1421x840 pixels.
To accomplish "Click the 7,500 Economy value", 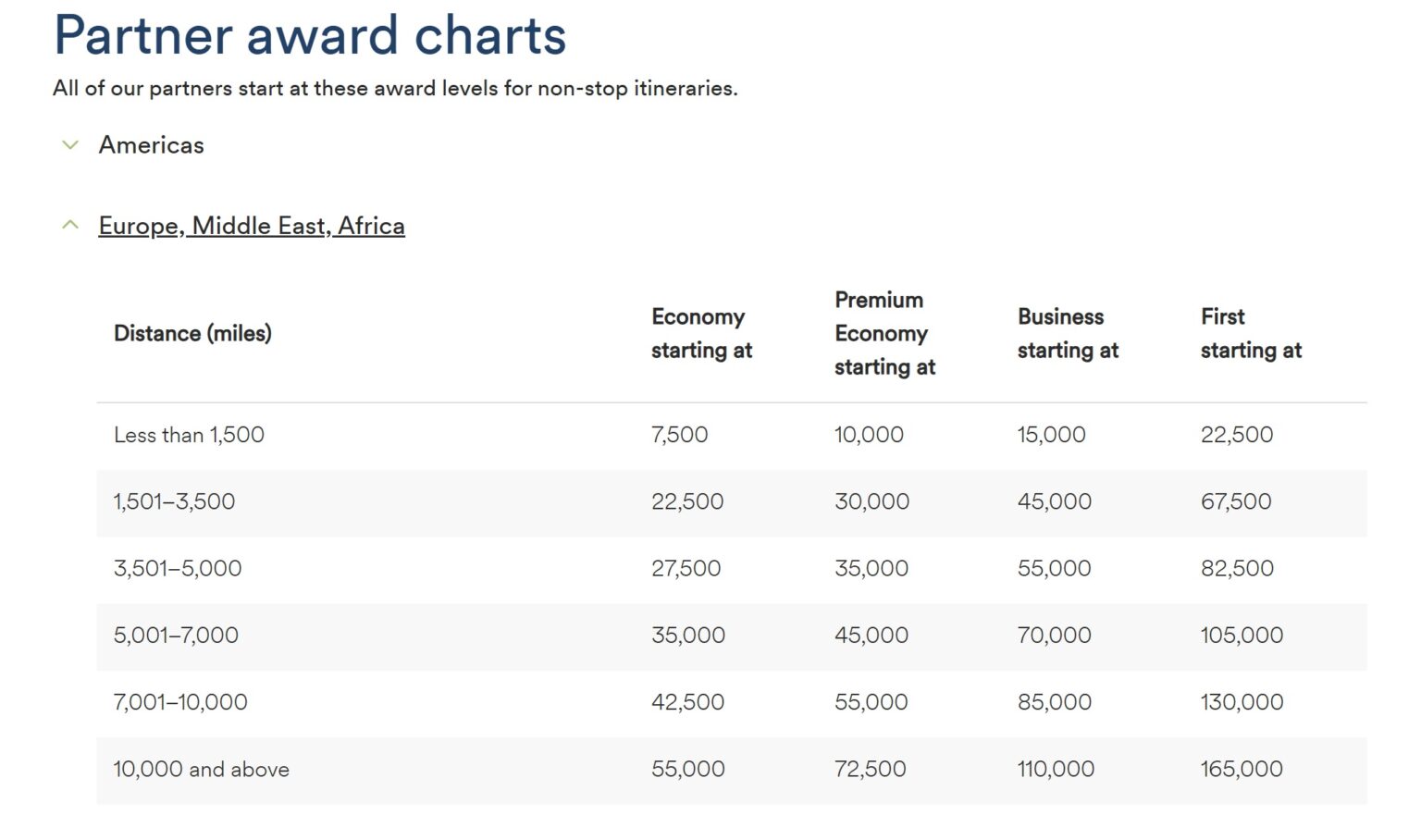I will (679, 435).
